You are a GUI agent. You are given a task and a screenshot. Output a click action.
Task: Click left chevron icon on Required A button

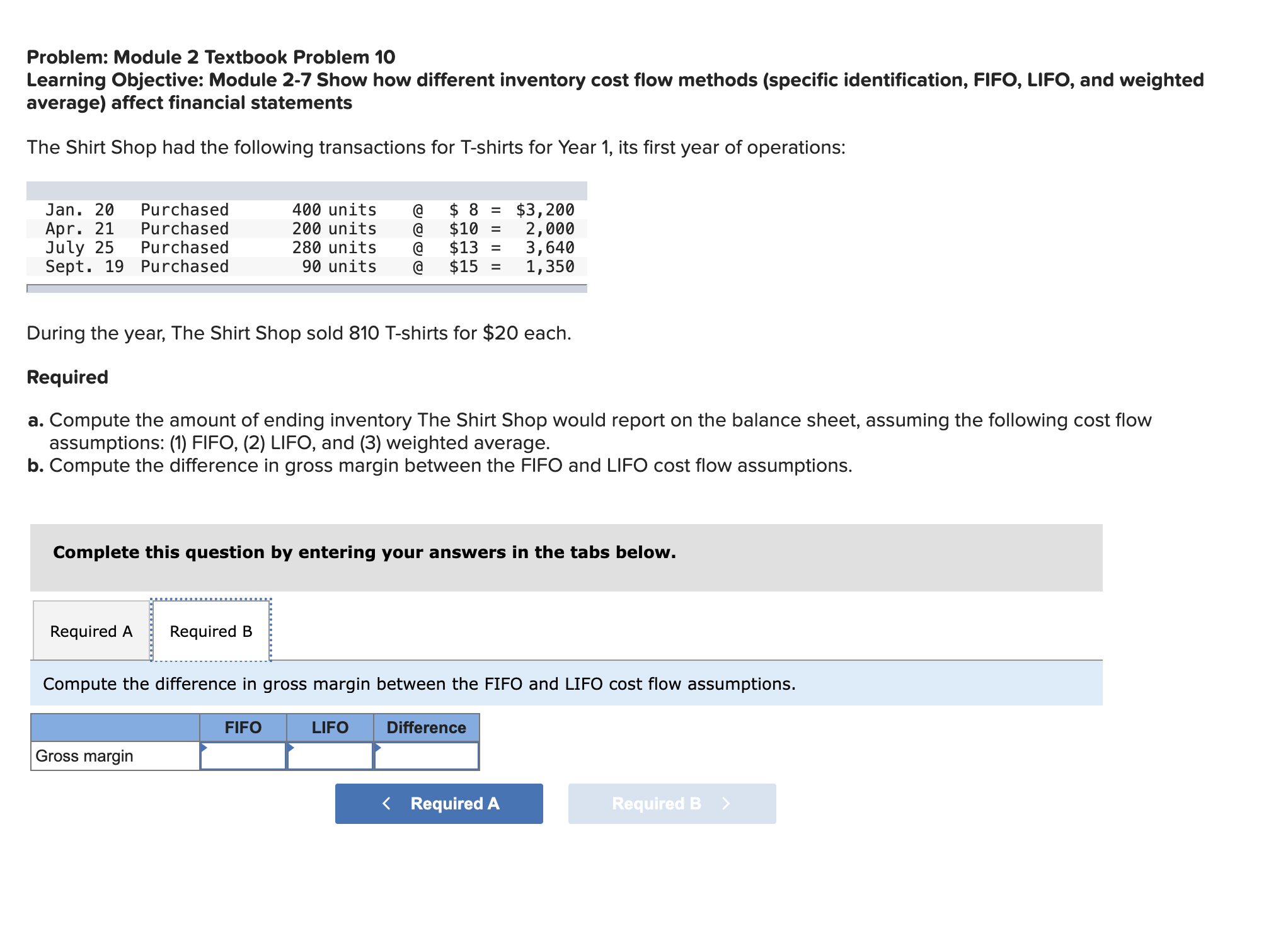tap(387, 804)
